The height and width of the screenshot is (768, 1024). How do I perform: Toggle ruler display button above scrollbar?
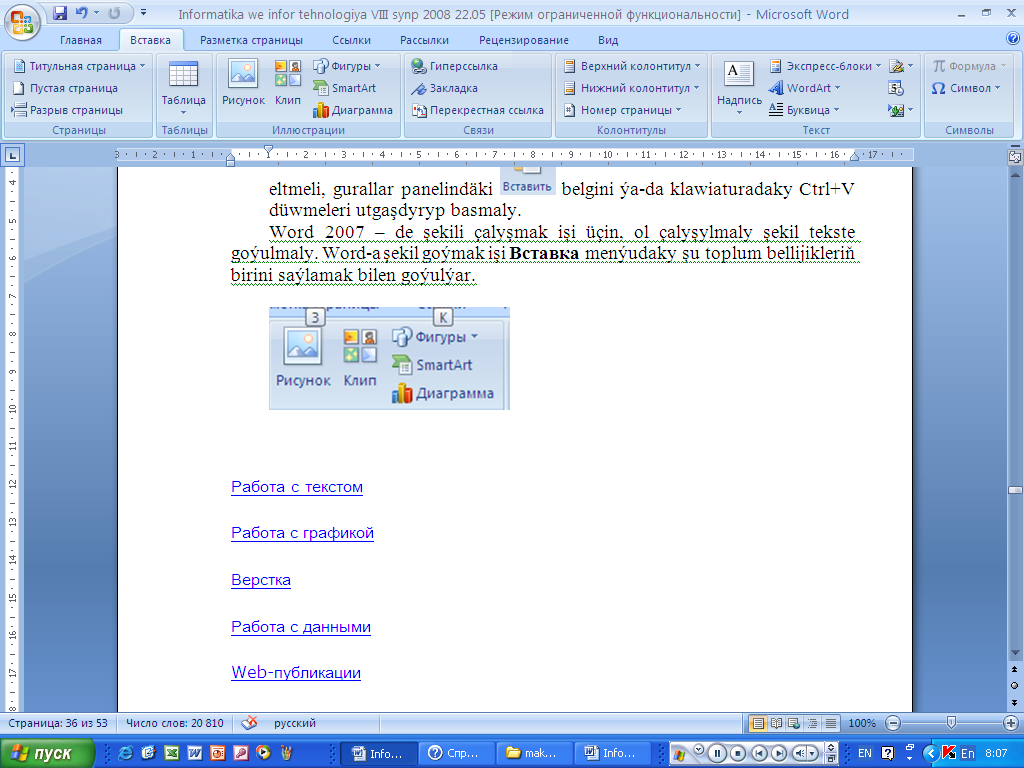click(x=1014, y=157)
